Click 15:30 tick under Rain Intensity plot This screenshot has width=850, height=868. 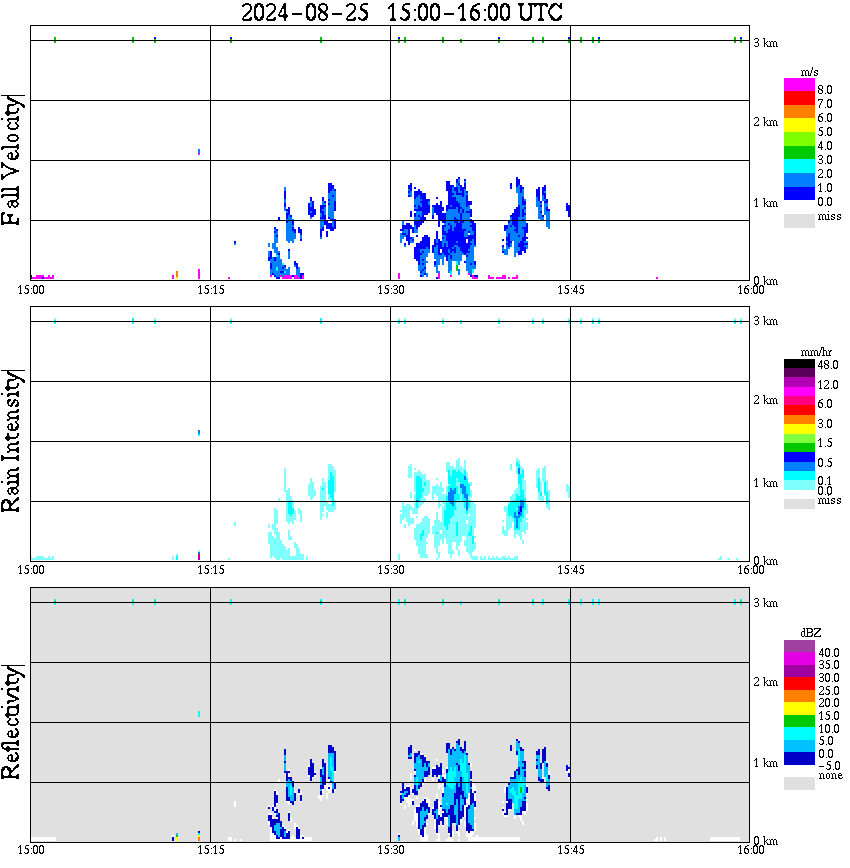coord(390,570)
